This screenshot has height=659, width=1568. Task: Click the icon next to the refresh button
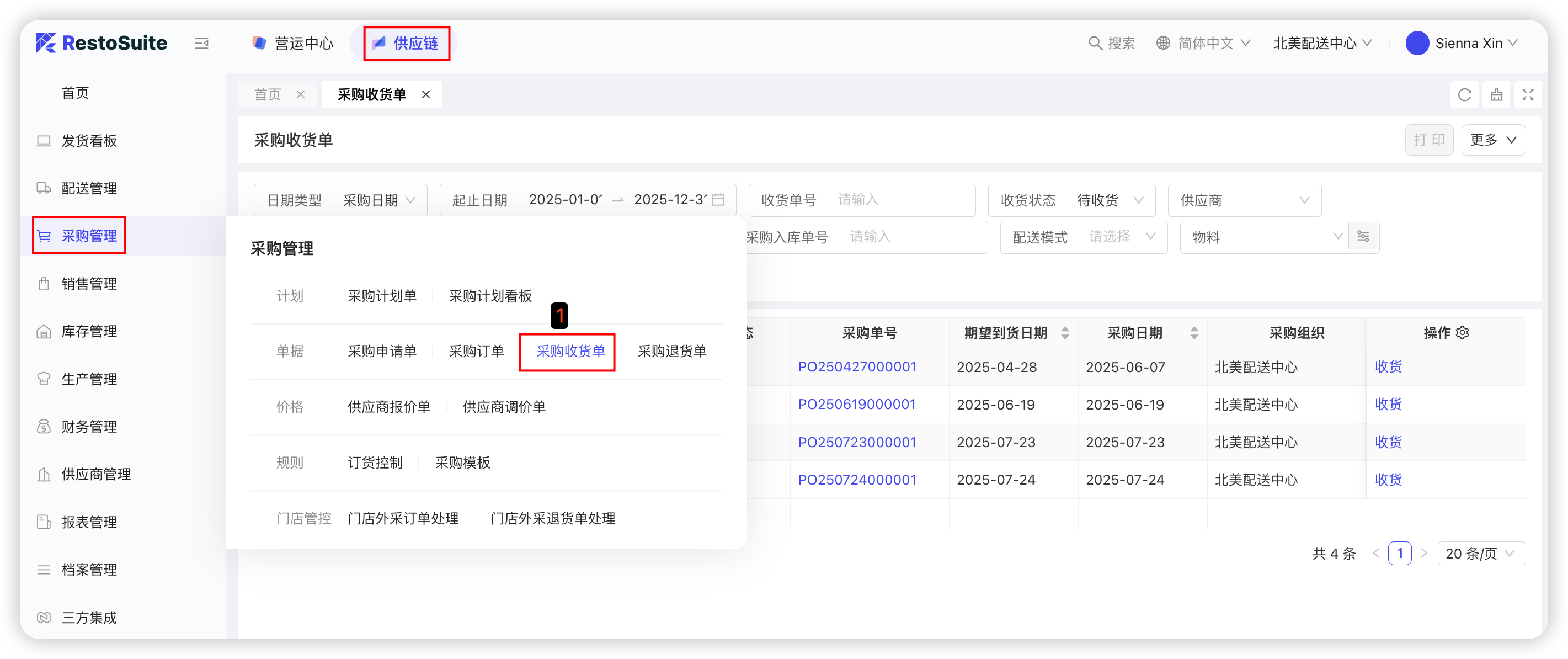pyautogui.click(x=1496, y=95)
